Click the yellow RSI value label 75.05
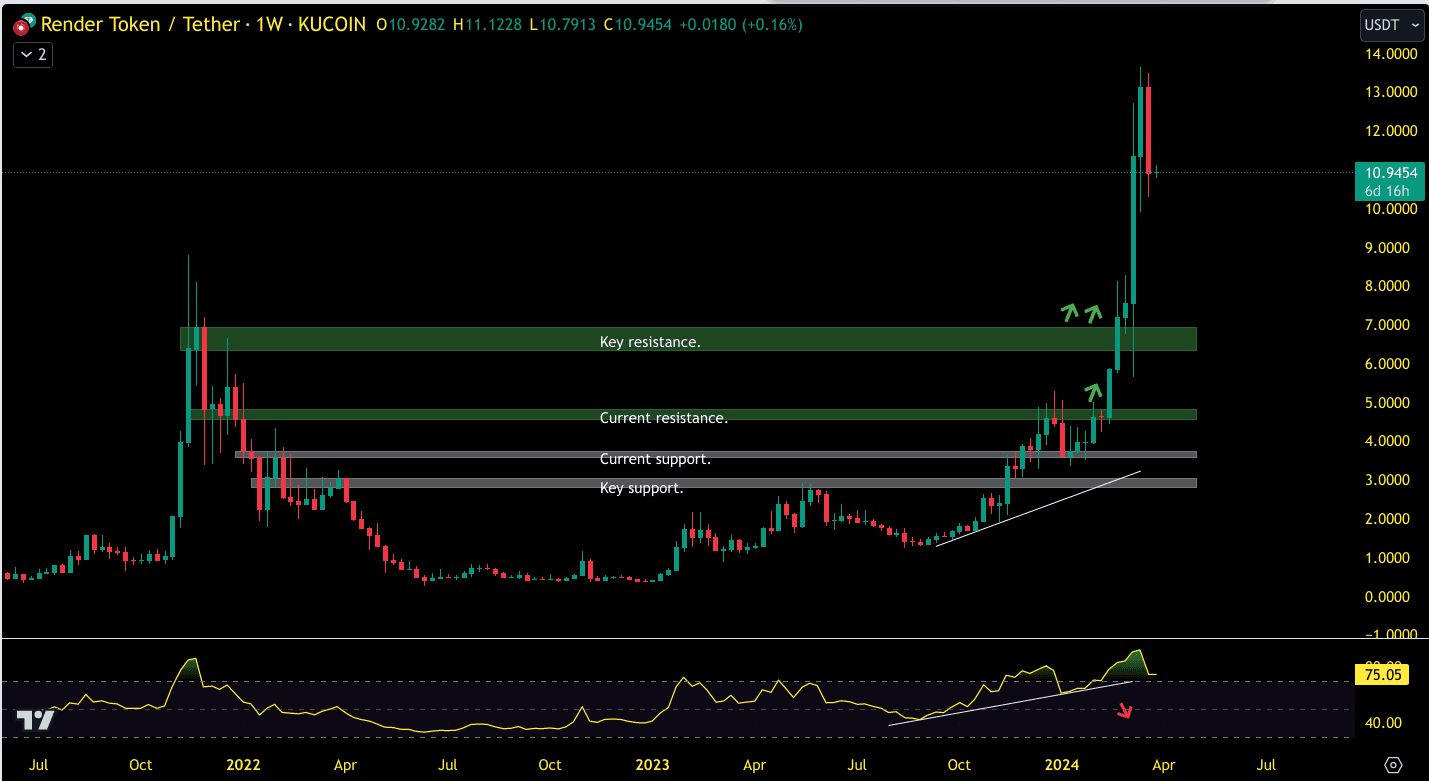Image resolution: width=1429 pixels, height=781 pixels. click(x=1381, y=675)
